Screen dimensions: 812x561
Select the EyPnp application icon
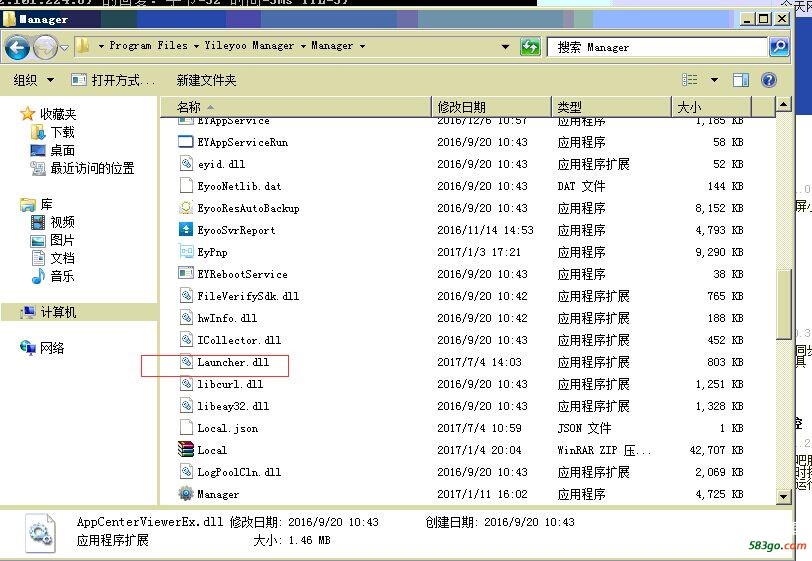(x=185, y=252)
